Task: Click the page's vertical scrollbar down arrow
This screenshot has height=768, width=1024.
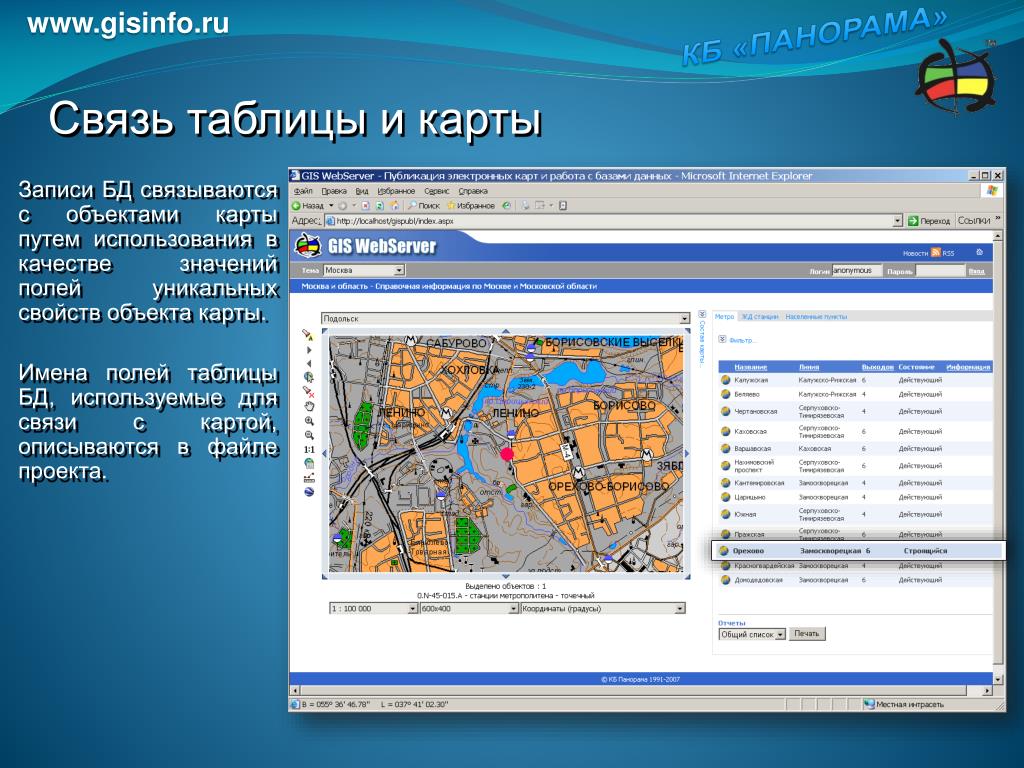Action: (997, 679)
